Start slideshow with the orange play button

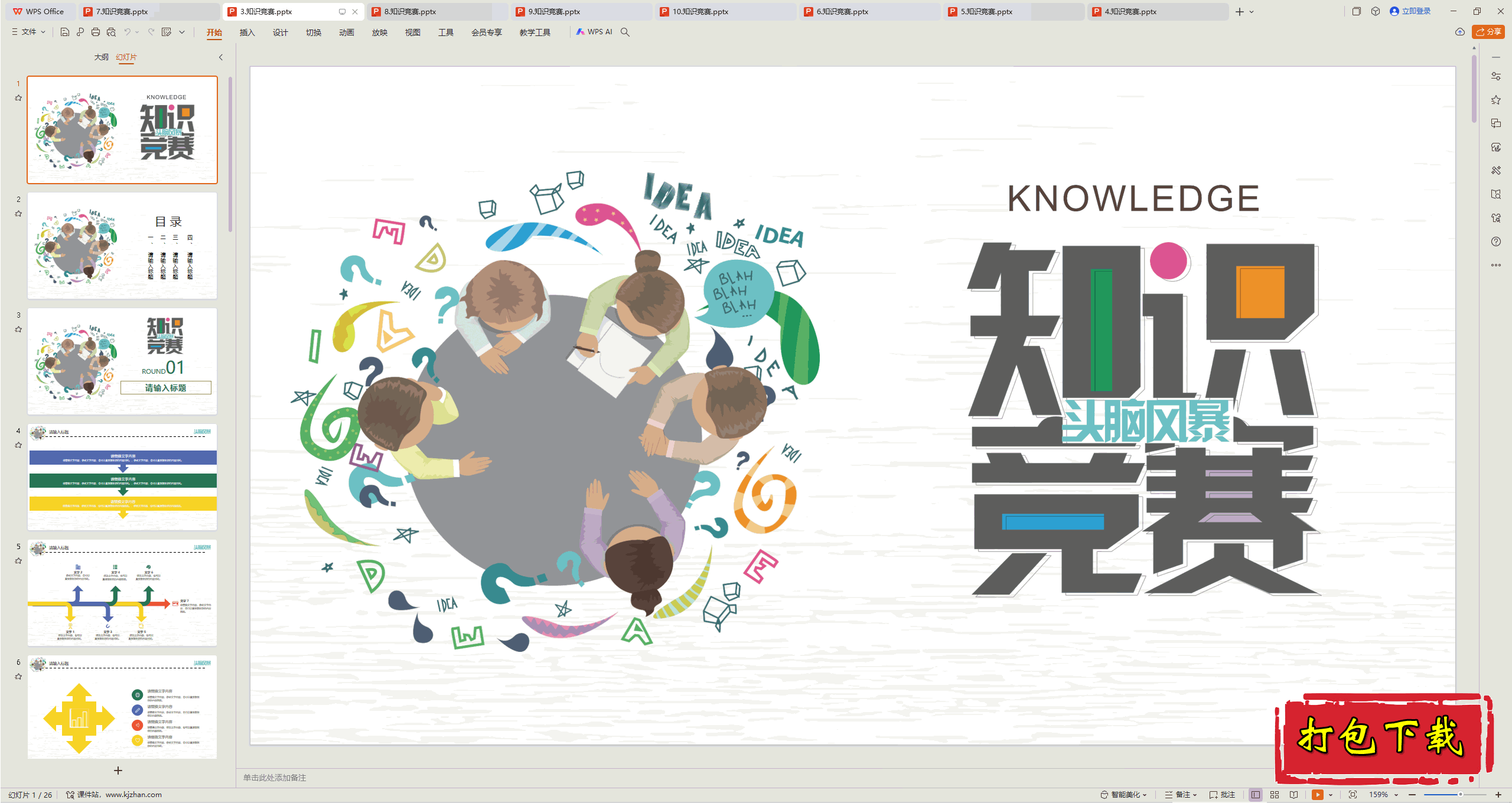click(1318, 795)
